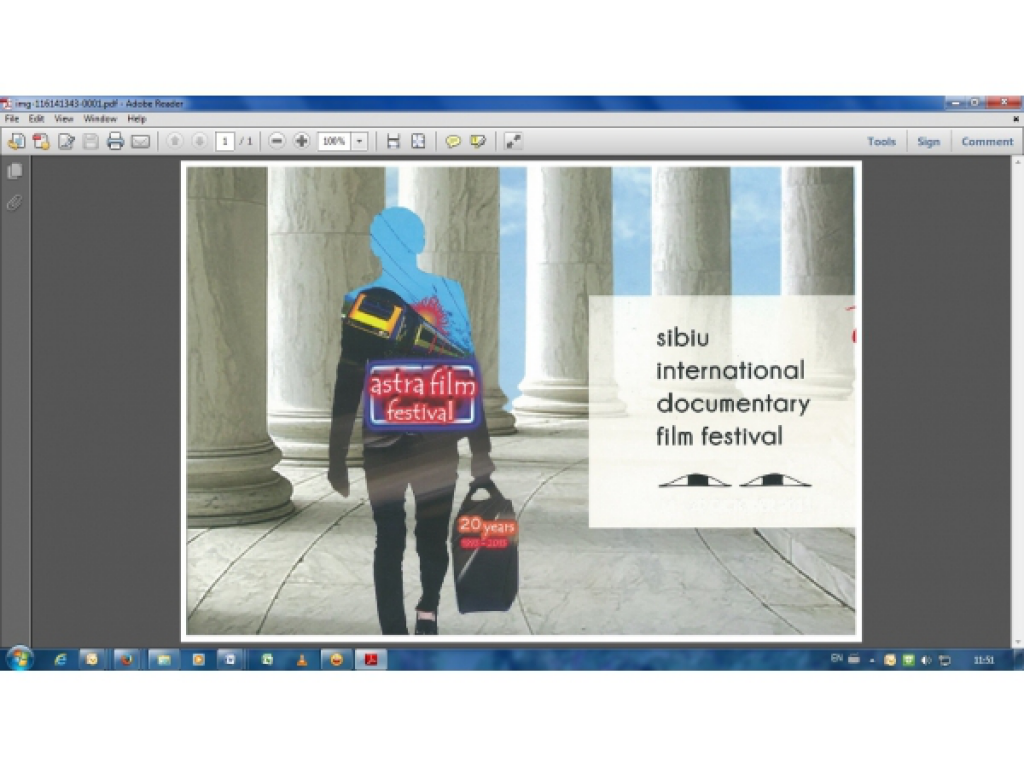
Task: Open VLC cone icon on the taskbar
Action: [302, 660]
